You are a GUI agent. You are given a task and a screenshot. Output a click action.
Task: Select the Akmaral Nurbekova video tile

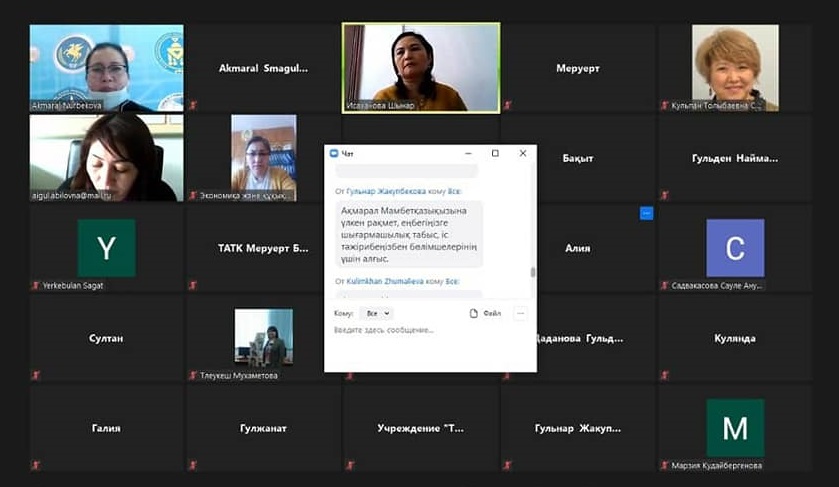(106, 67)
